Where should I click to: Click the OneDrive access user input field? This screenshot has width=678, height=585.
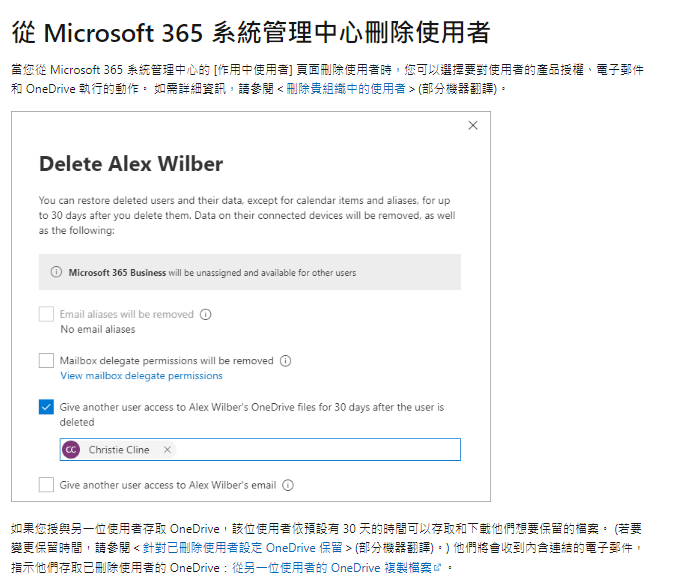[x=260, y=450]
